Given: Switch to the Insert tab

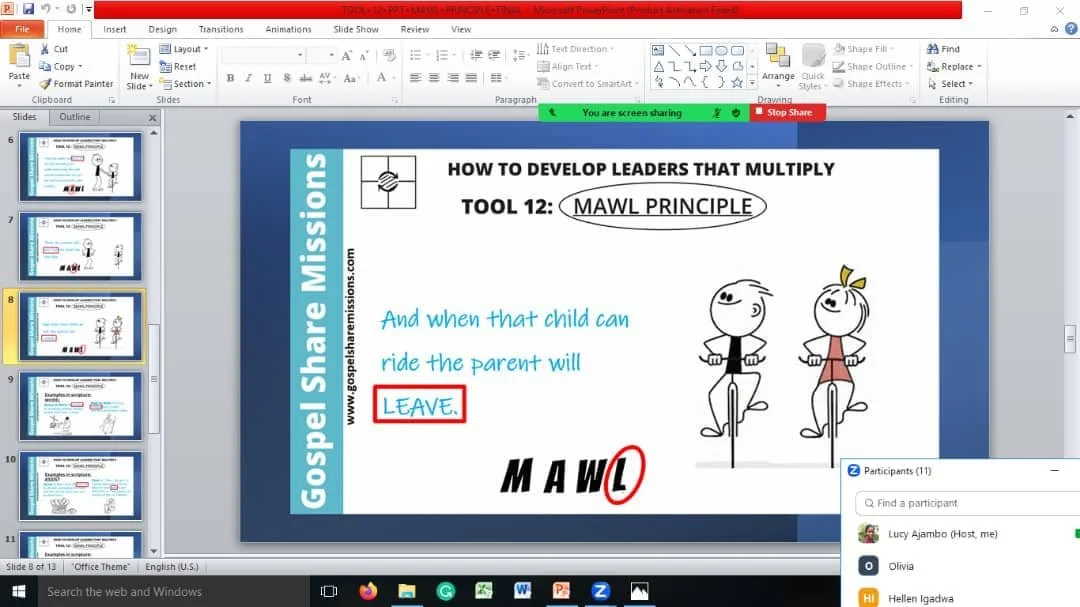Looking at the screenshot, I should (x=114, y=29).
